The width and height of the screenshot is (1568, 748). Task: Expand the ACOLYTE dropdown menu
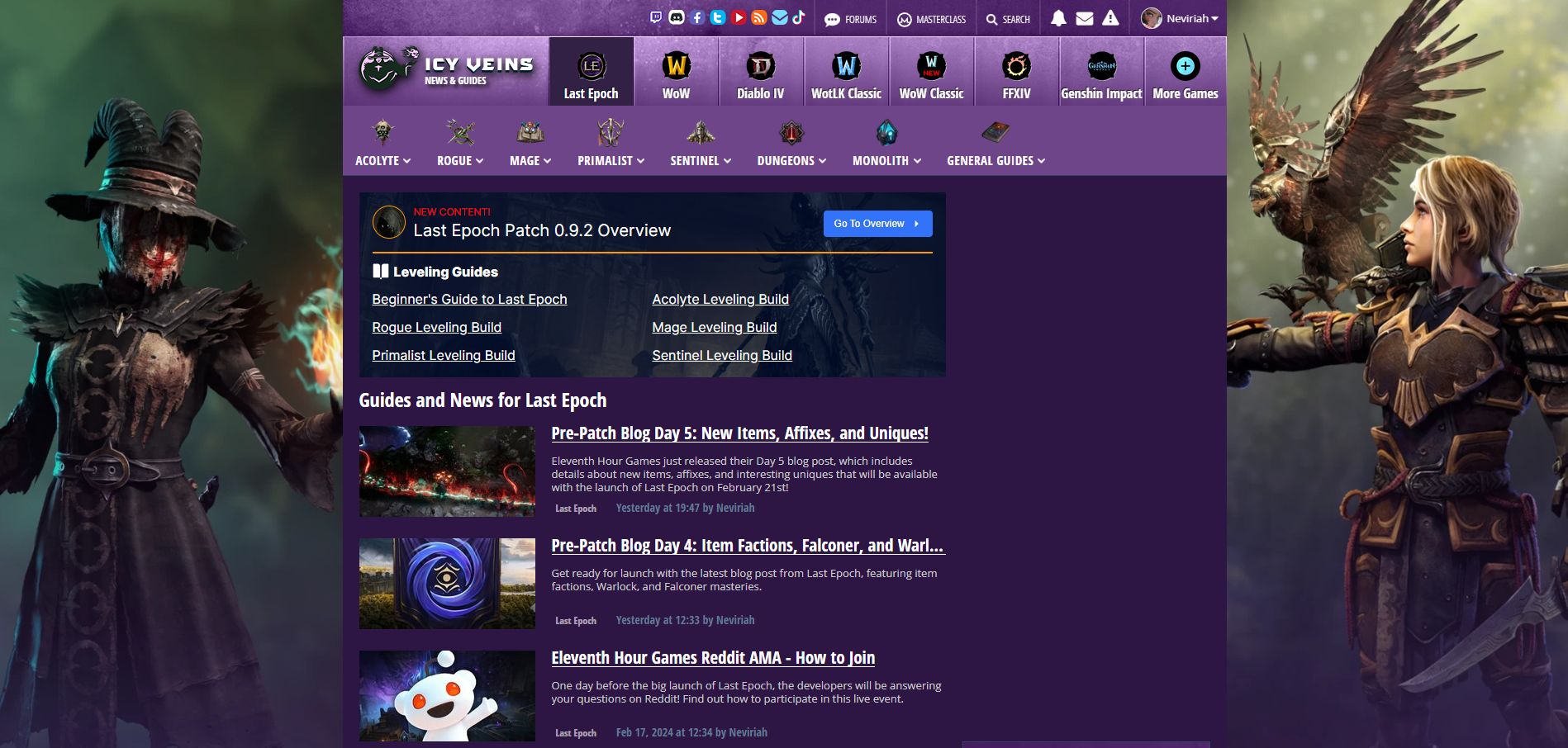pyautogui.click(x=382, y=161)
